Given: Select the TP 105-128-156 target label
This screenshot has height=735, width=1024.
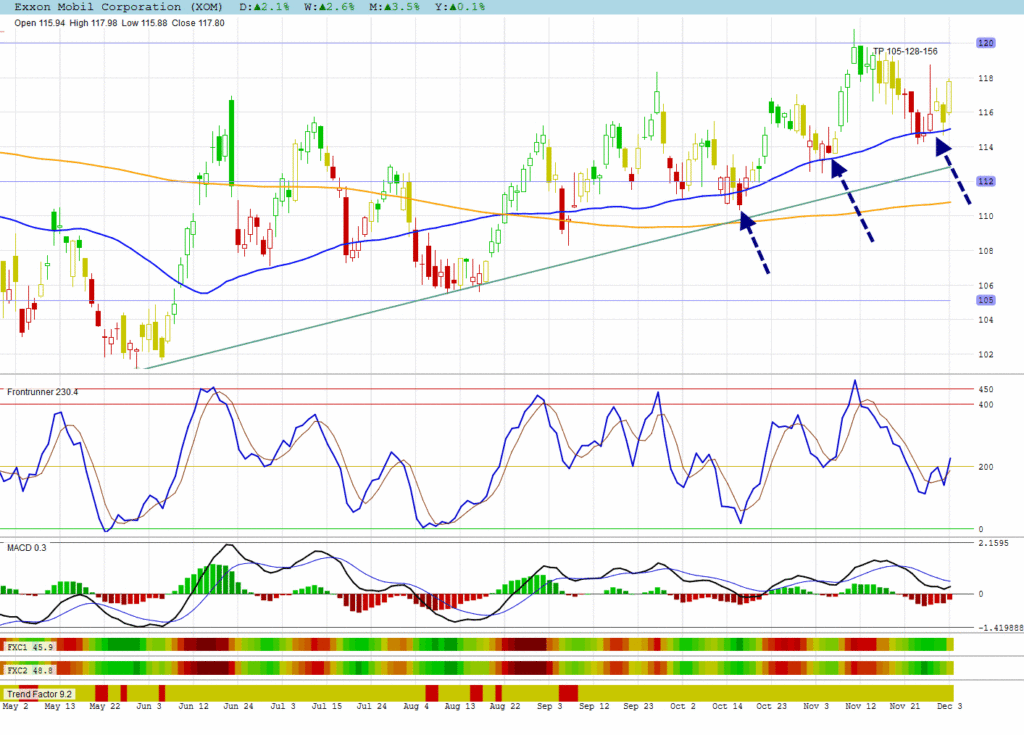Looking at the screenshot, I should click(905, 52).
